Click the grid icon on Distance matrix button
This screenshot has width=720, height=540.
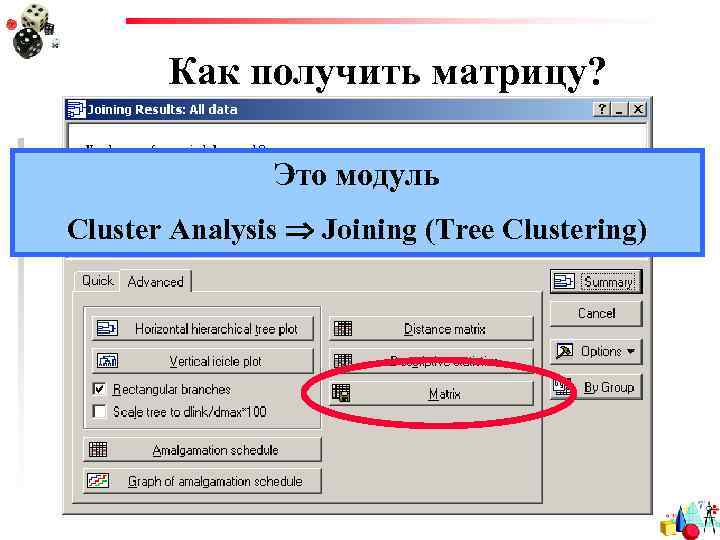tap(343, 329)
